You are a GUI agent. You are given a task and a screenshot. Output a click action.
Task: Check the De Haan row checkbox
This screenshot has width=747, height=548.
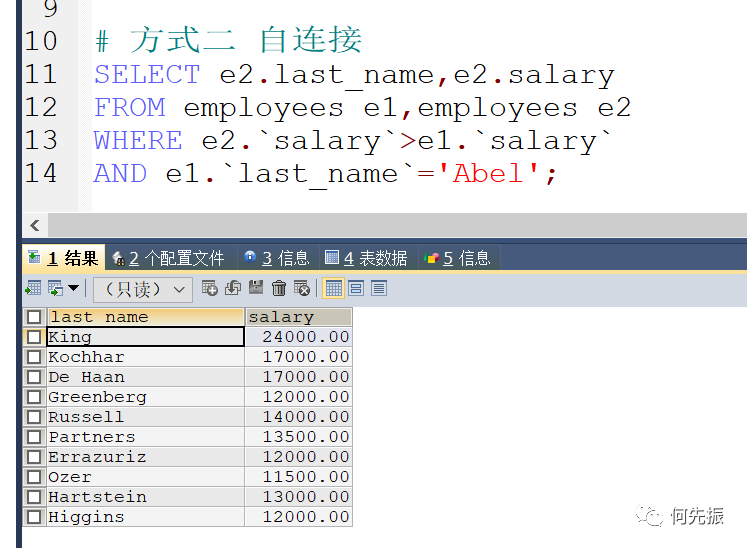click(x=34, y=377)
